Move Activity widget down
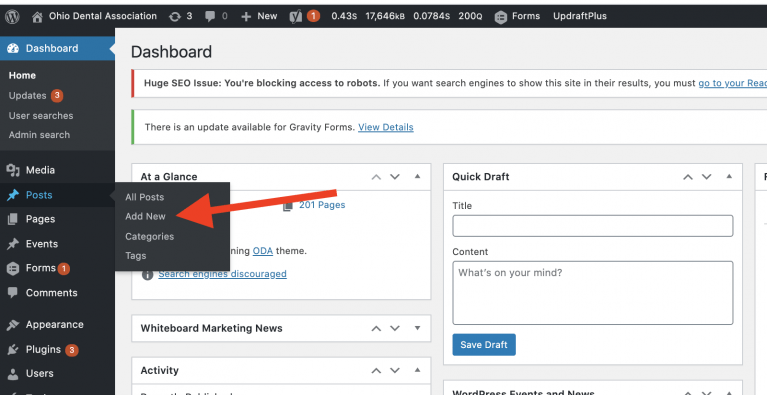This screenshot has width=767, height=395. point(395,371)
